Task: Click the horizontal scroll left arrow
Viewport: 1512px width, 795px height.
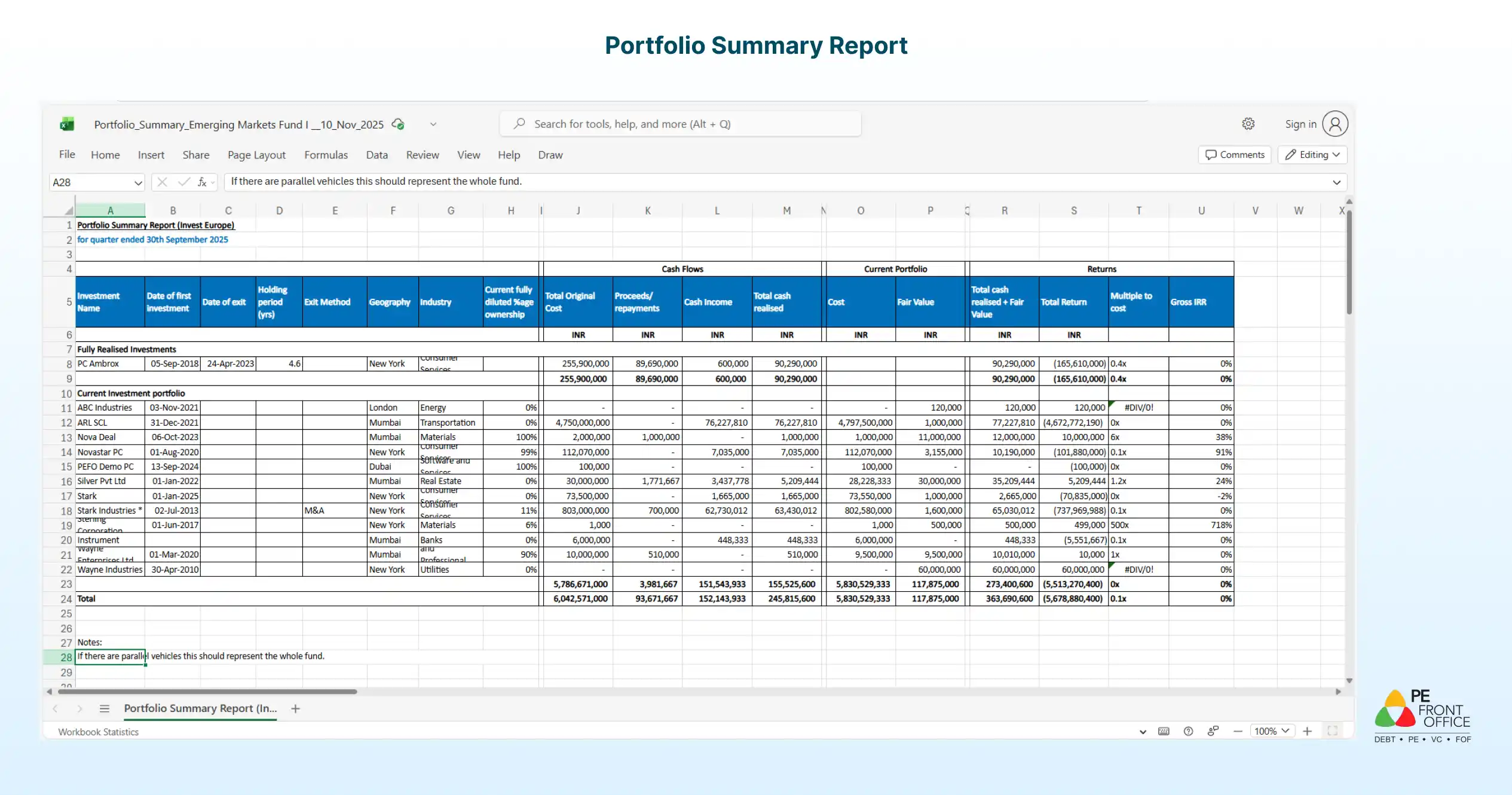Action: (x=50, y=692)
